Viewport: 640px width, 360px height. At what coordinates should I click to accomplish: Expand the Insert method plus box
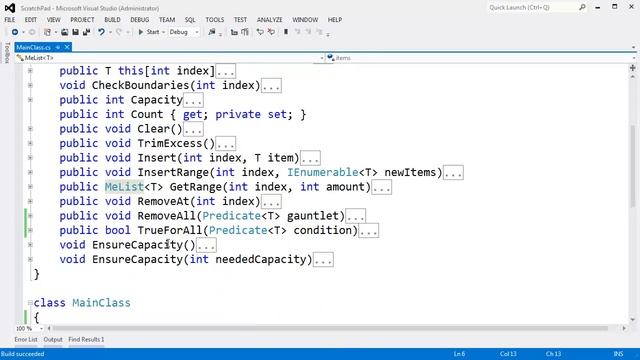tap(30, 158)
